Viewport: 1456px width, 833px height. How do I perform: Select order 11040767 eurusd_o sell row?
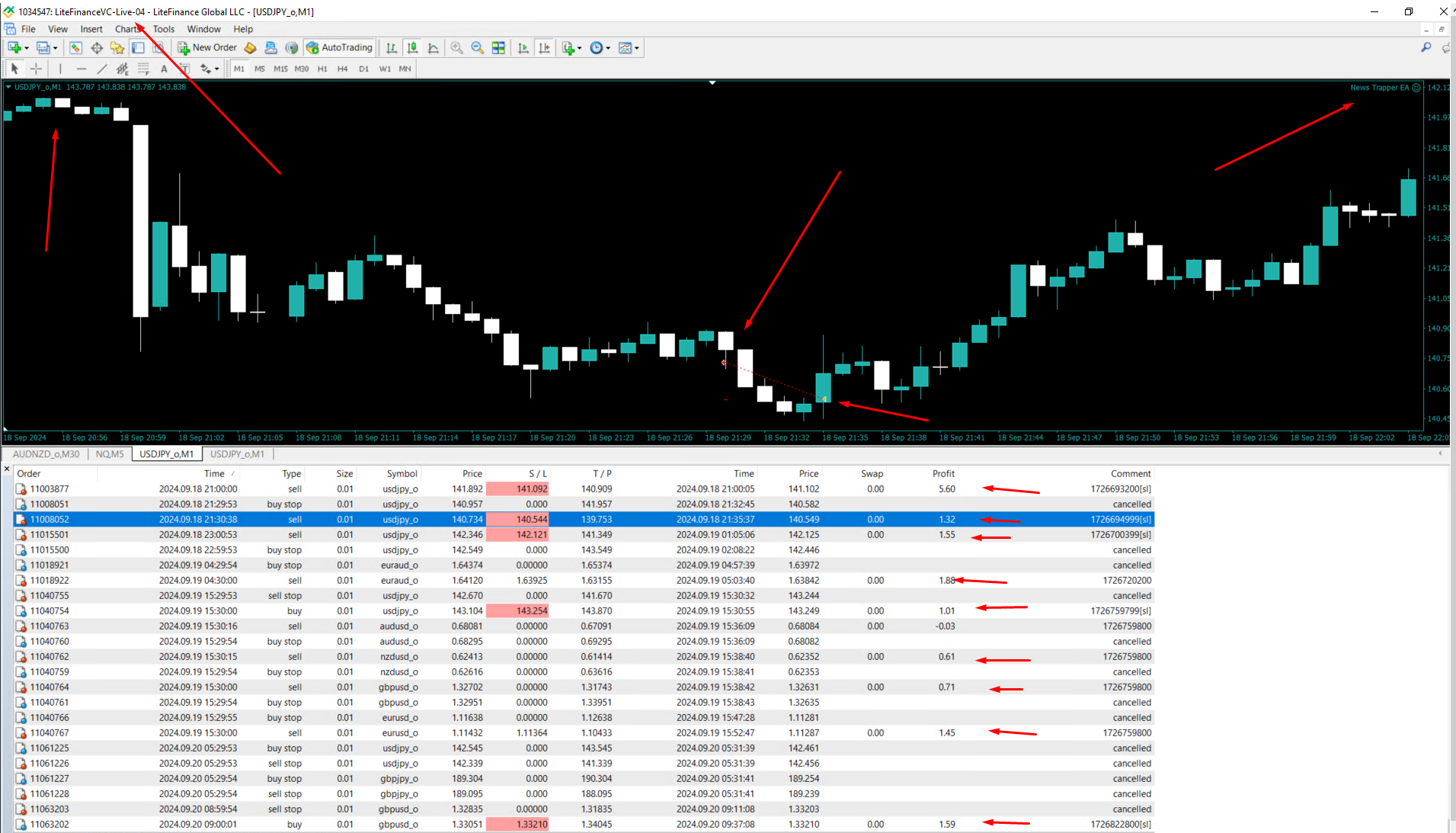[584, 733]
